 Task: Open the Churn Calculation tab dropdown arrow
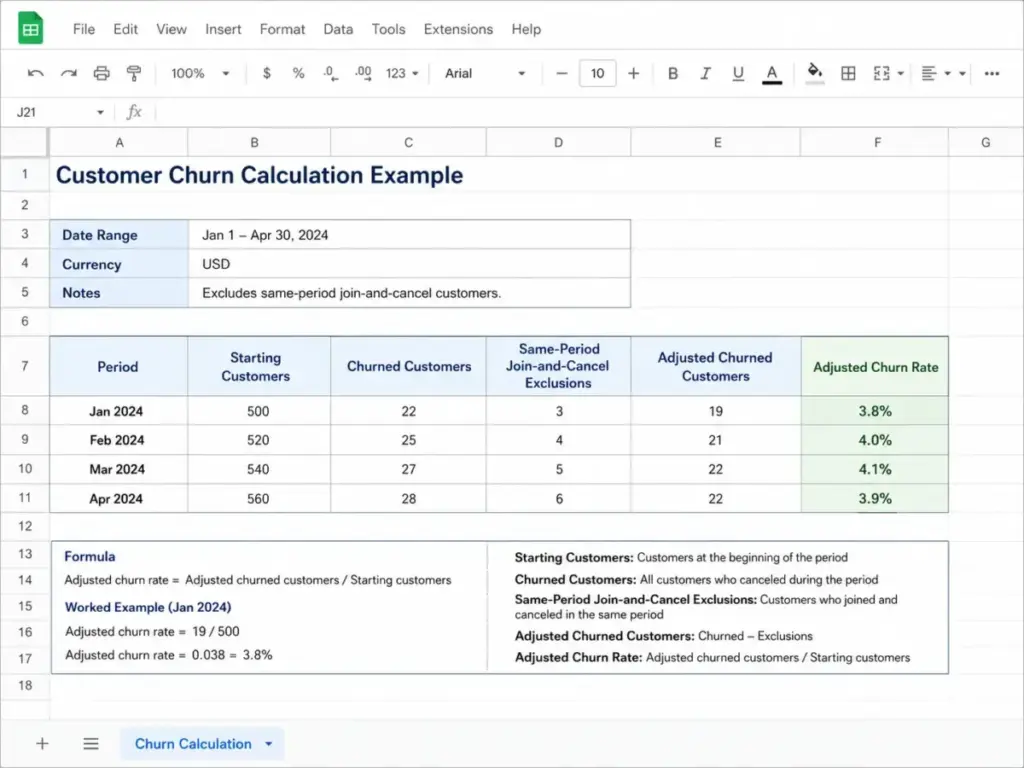(x=268, y=744)
